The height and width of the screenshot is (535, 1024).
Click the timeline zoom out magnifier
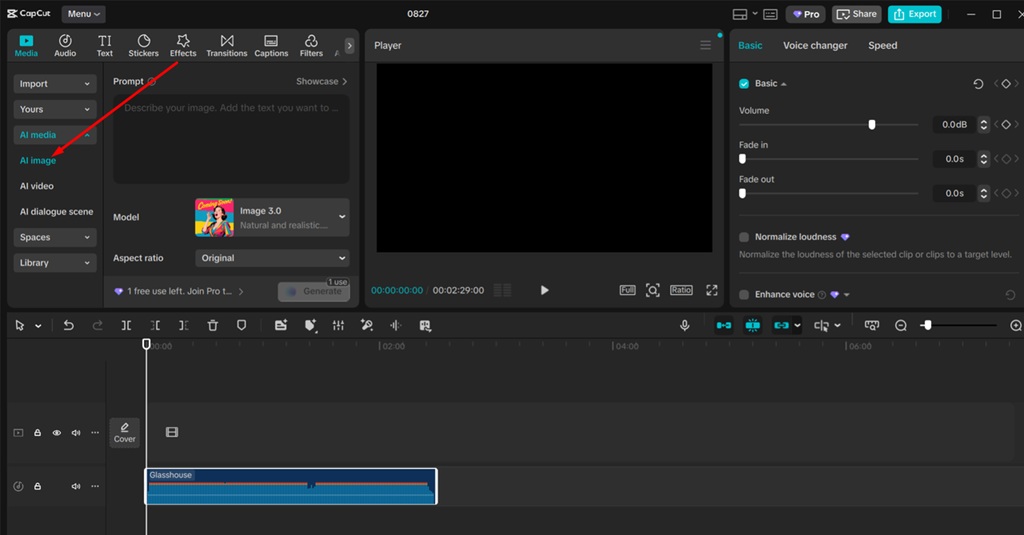(x=901, y=325)
